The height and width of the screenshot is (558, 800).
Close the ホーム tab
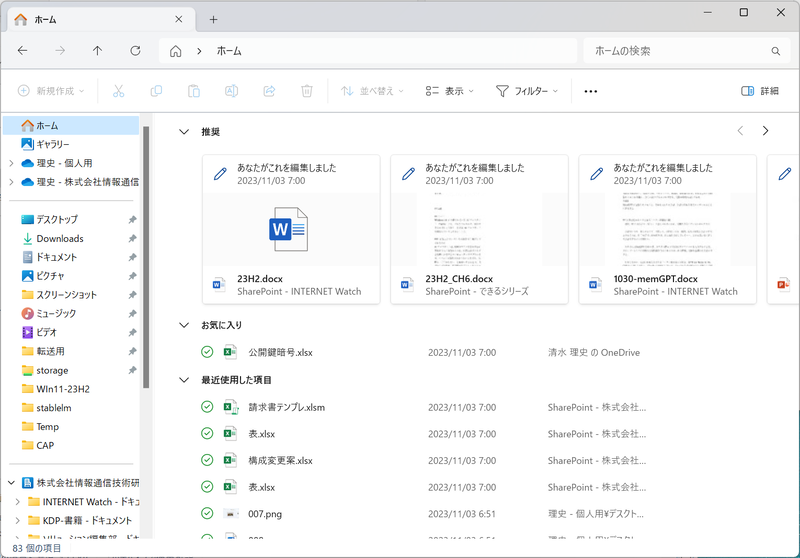click(x=179, y=19)
